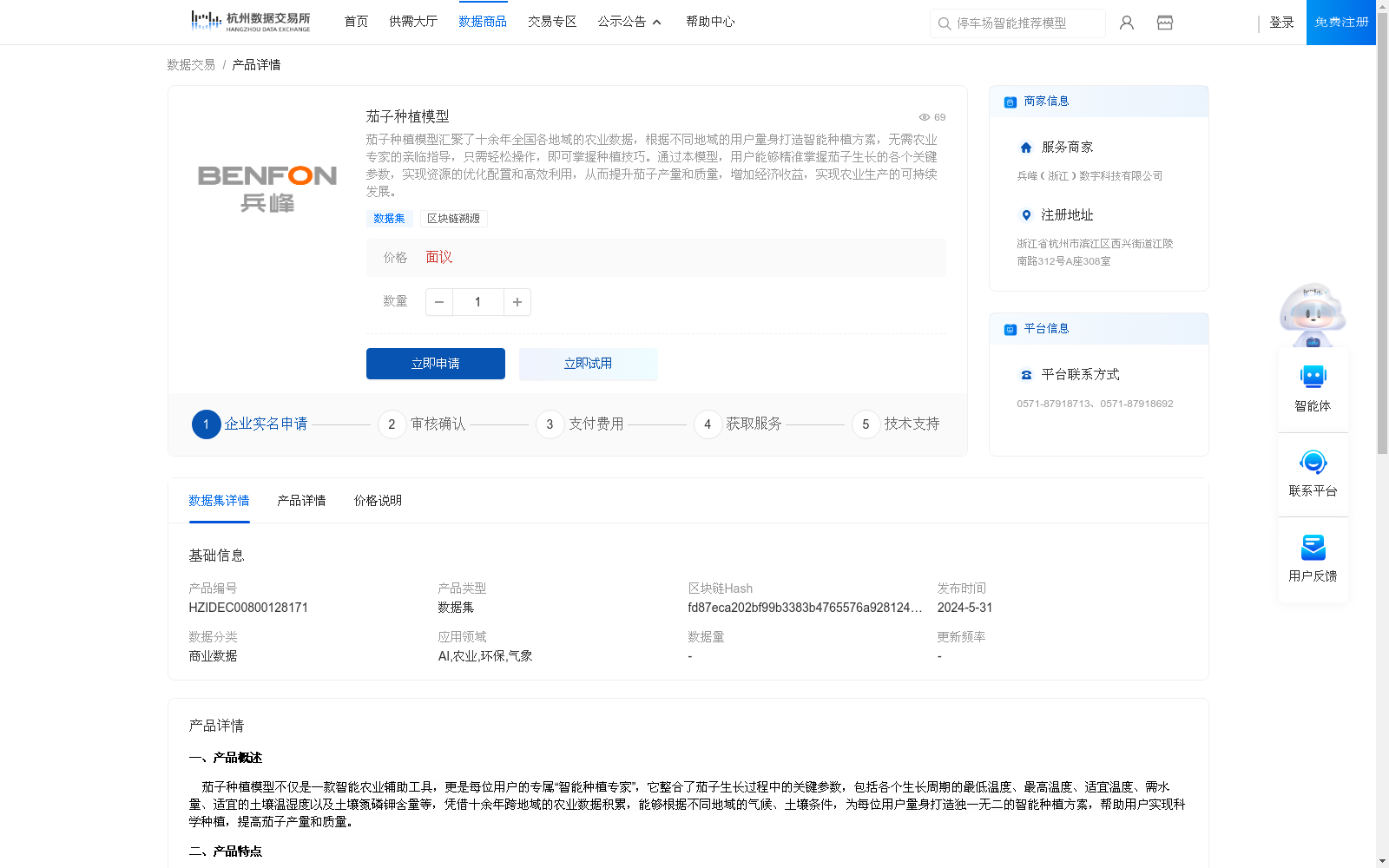
Task: Click the search magnifier icon
Action: [x=945, y=23]
